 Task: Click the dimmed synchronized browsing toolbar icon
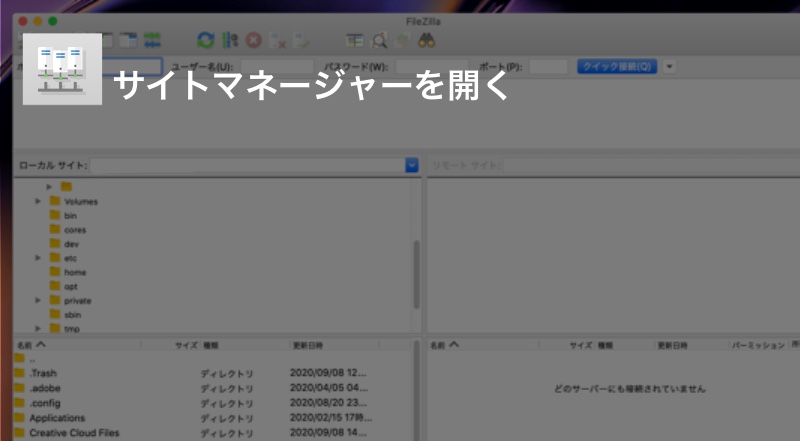click(x=403, y=40)
